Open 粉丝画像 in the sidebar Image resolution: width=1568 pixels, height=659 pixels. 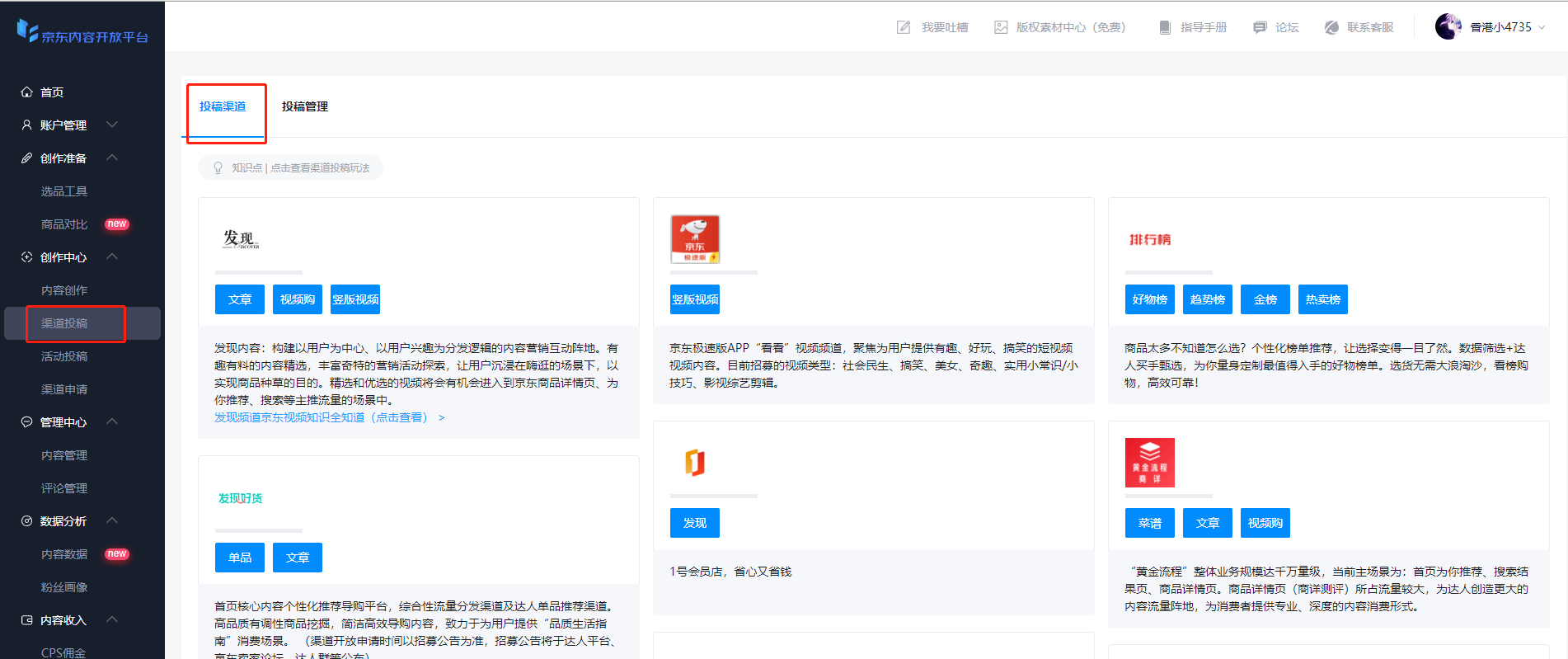click(x=64, y=587)
